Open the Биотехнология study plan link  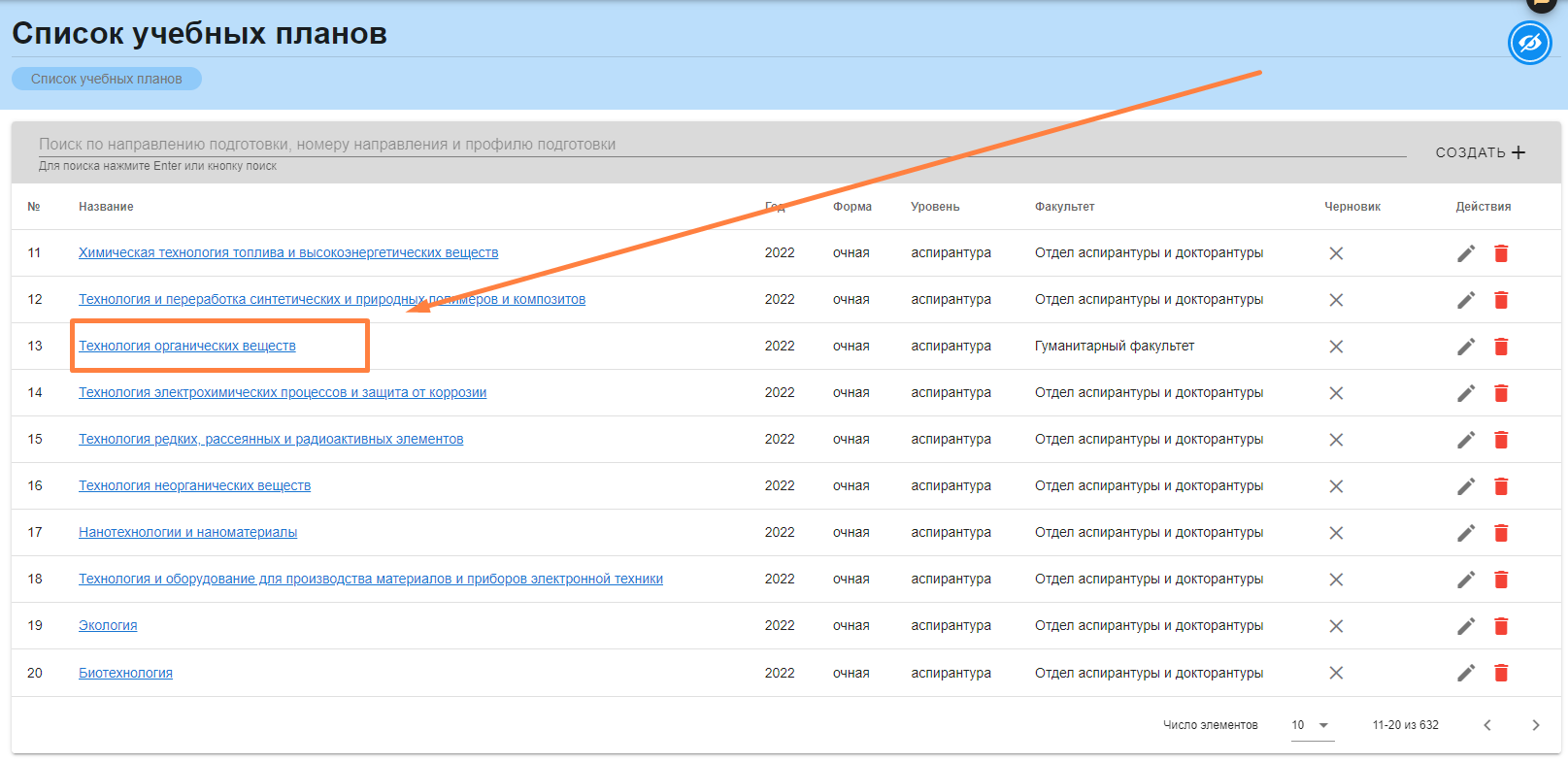[125, 673]
